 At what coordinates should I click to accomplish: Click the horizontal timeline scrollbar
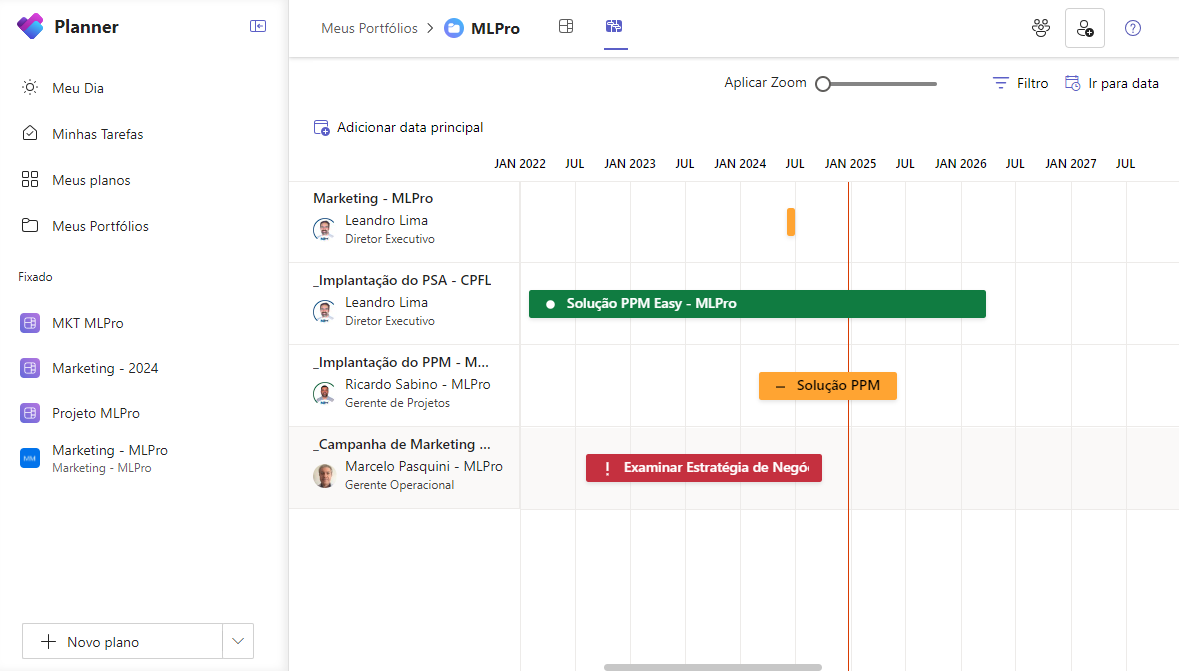pos(712,665)
